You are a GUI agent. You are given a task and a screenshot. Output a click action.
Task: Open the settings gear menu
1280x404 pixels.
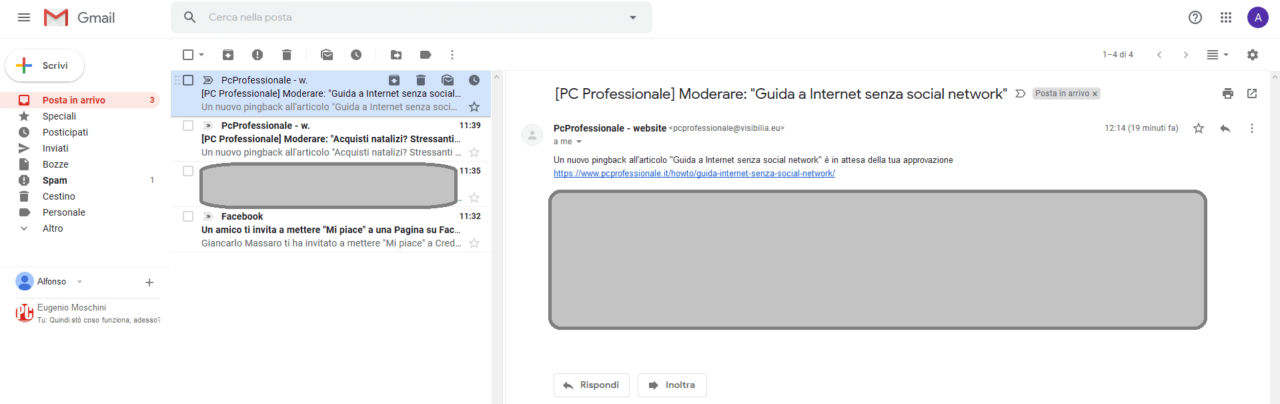coord(1252,55)
